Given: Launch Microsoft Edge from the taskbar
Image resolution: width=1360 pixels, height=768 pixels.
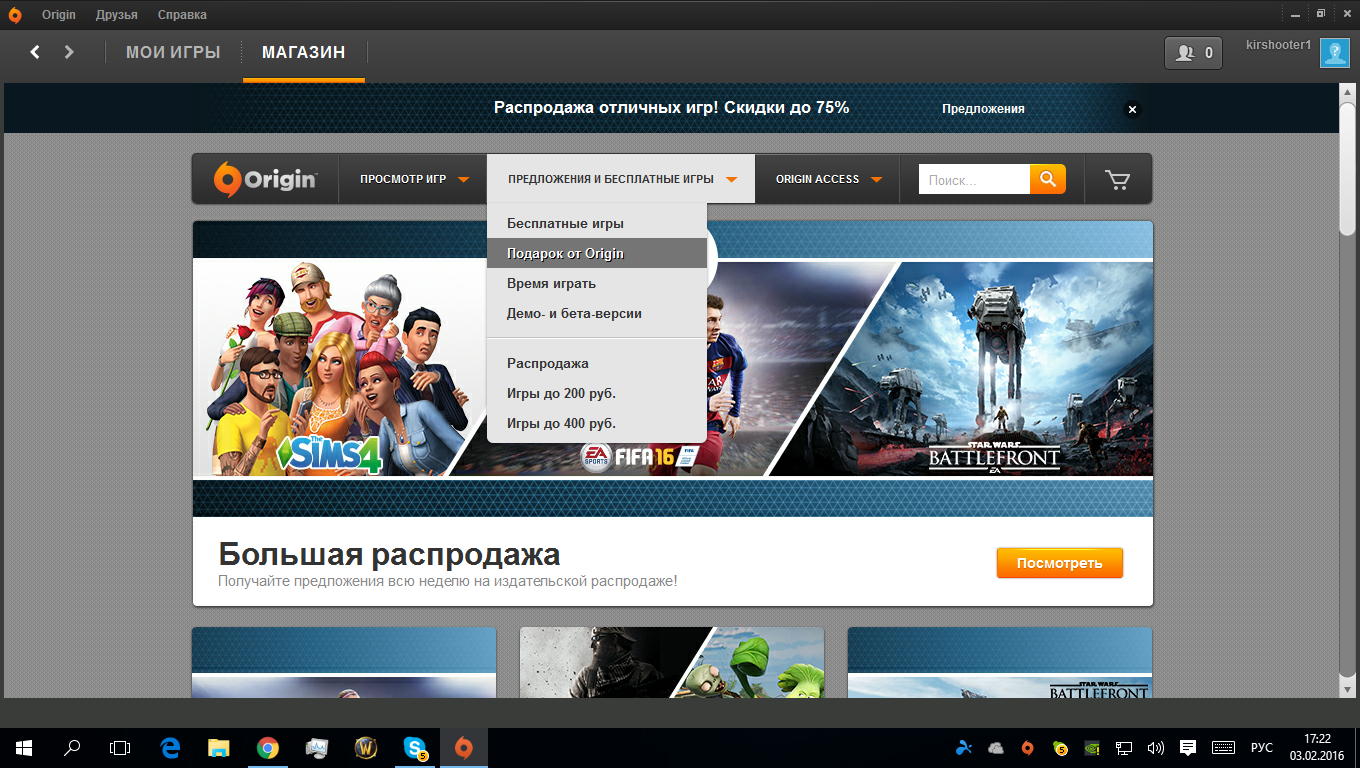Looking at the screenshot, I should [x=170, y=747].
